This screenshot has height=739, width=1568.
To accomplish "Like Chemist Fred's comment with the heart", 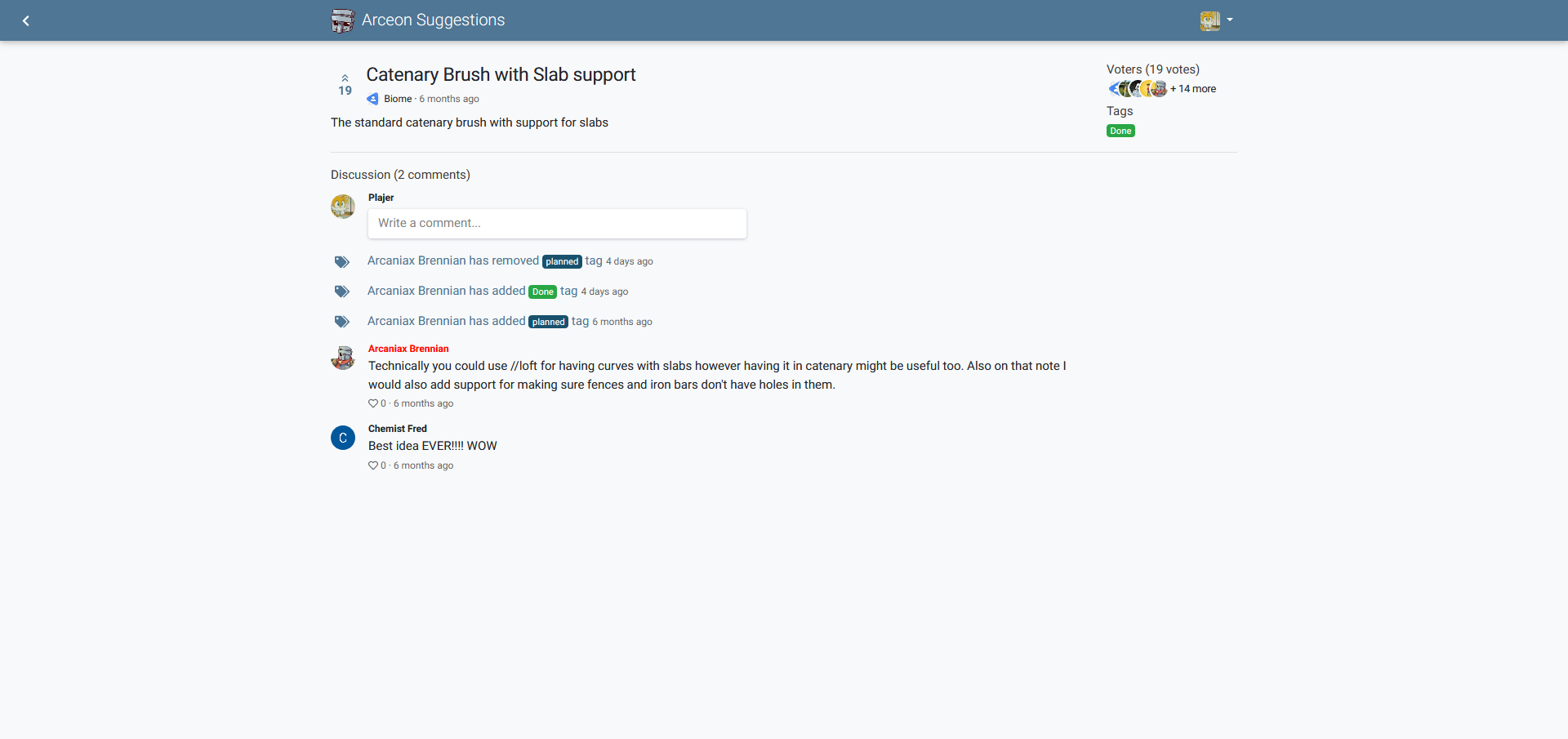I will pos(373,465).
